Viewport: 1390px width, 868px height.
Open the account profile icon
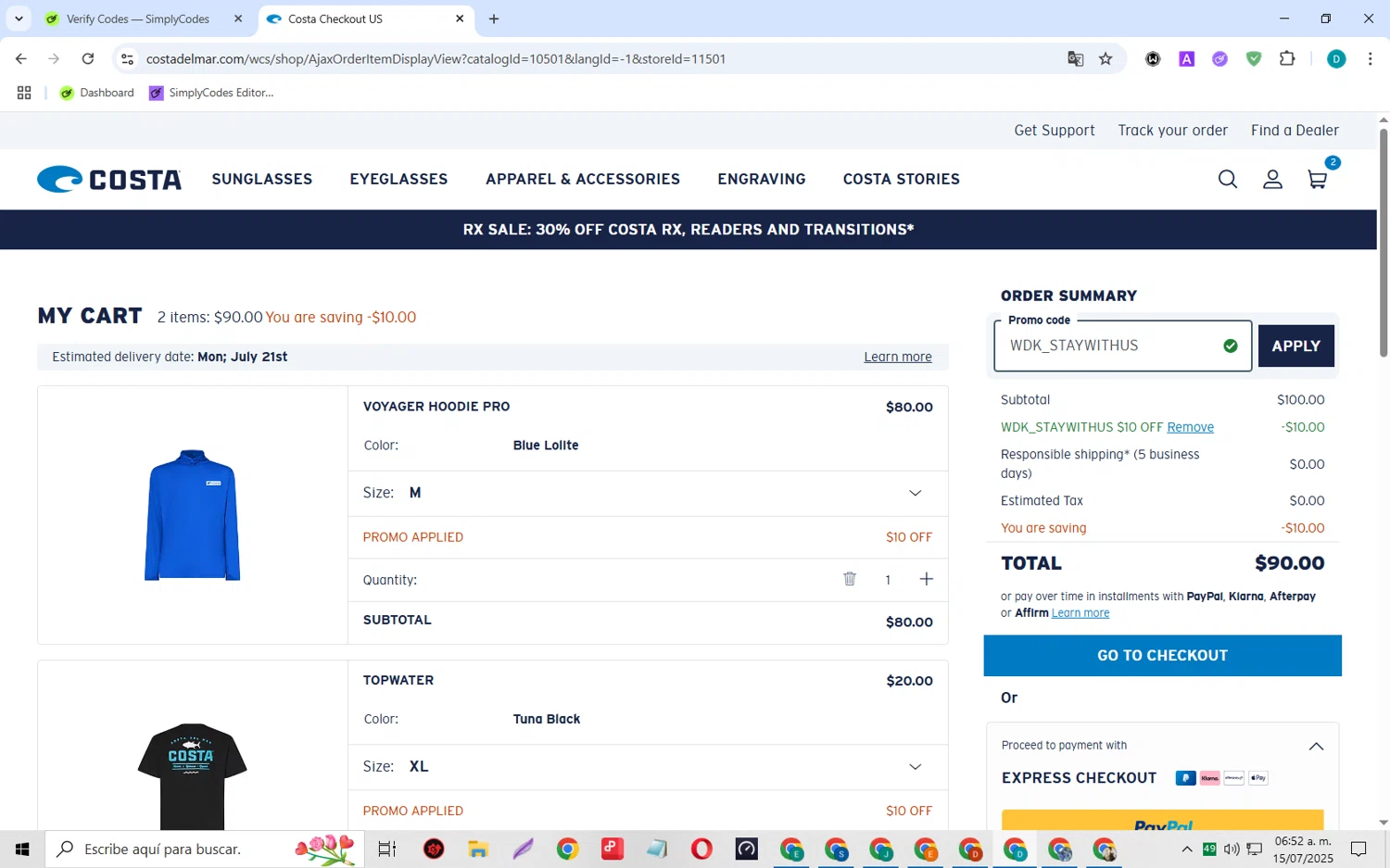1272,180
